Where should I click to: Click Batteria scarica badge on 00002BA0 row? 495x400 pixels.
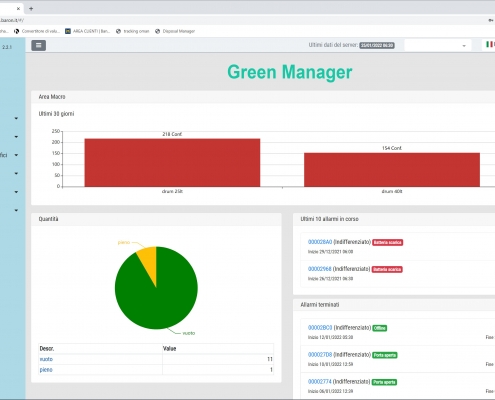coord(388,242)
